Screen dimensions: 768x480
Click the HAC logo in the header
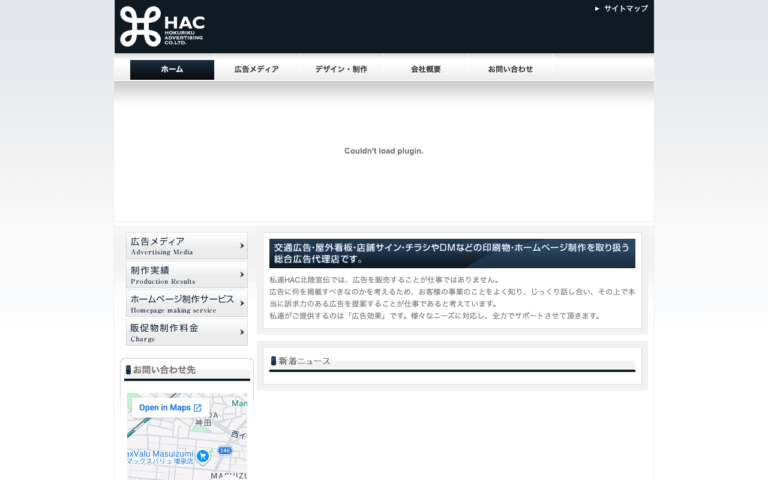pyautogui.click(x=162, y=26)
